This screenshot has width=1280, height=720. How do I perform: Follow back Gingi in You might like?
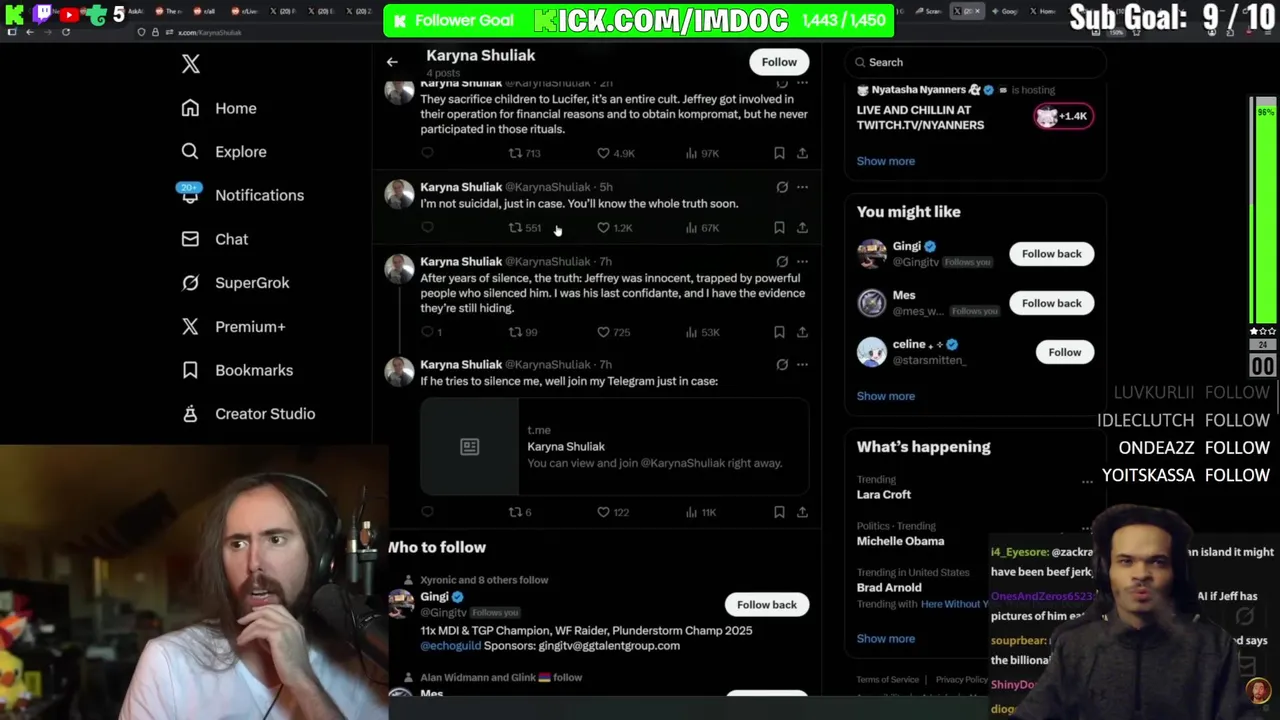[1051, 254]
